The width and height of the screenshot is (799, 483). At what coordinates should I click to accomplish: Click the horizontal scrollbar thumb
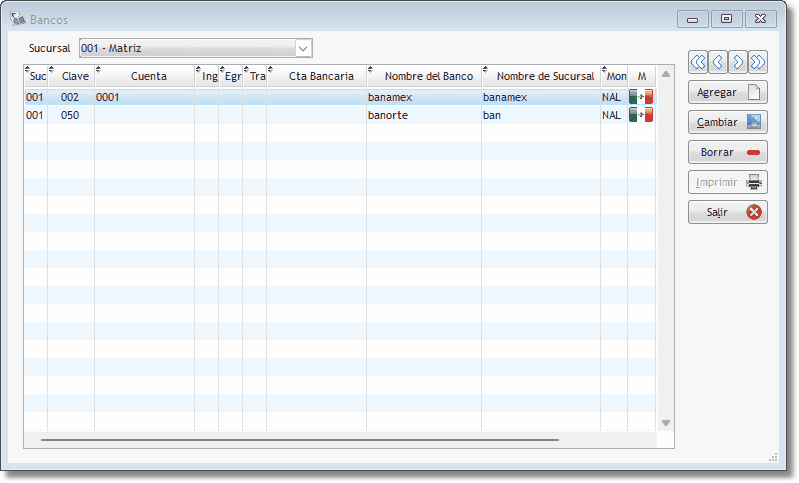tap(300, 440)
